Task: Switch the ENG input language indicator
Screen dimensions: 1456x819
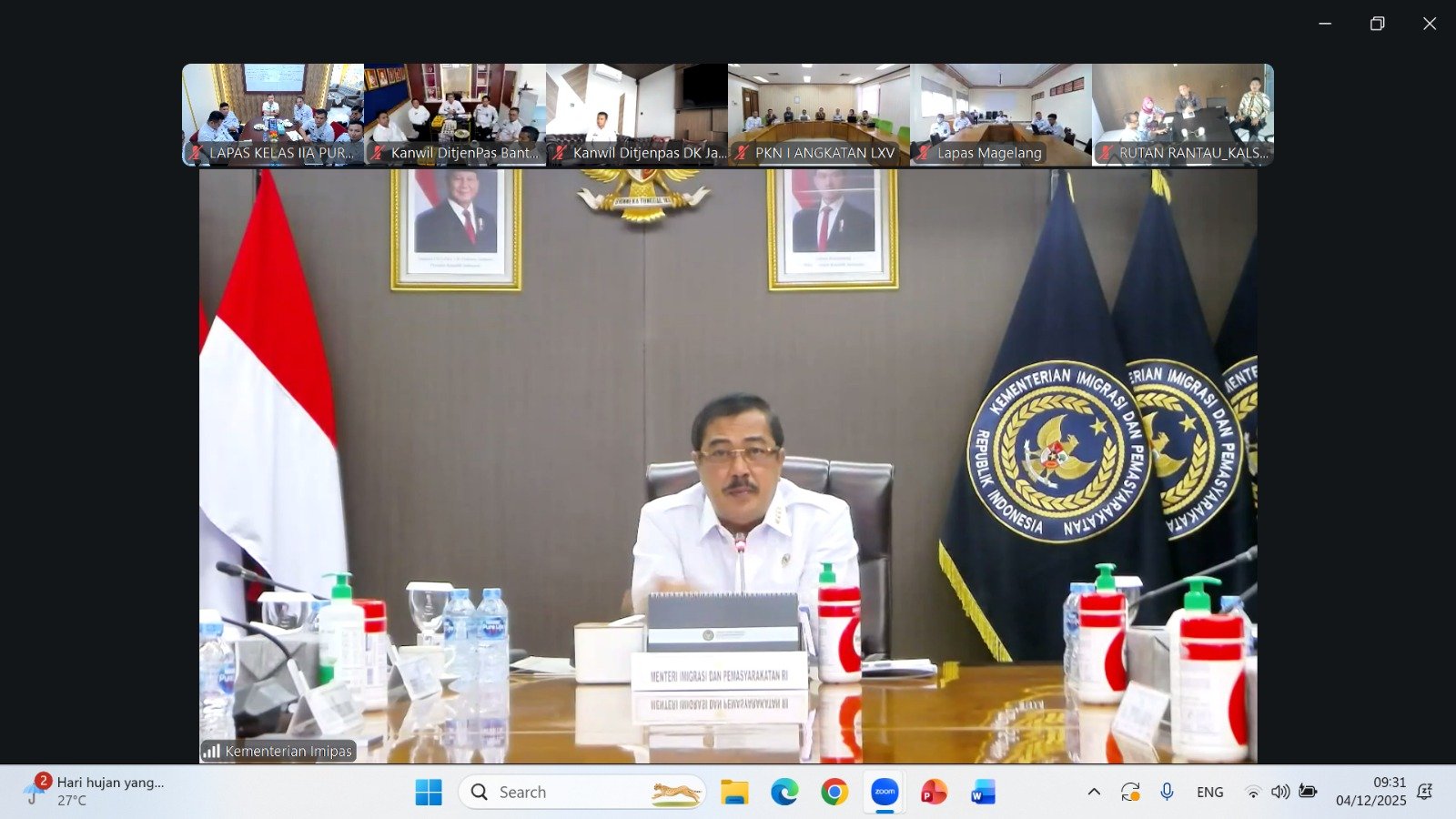Action: pyautogui.click(x=1209, y=792)
